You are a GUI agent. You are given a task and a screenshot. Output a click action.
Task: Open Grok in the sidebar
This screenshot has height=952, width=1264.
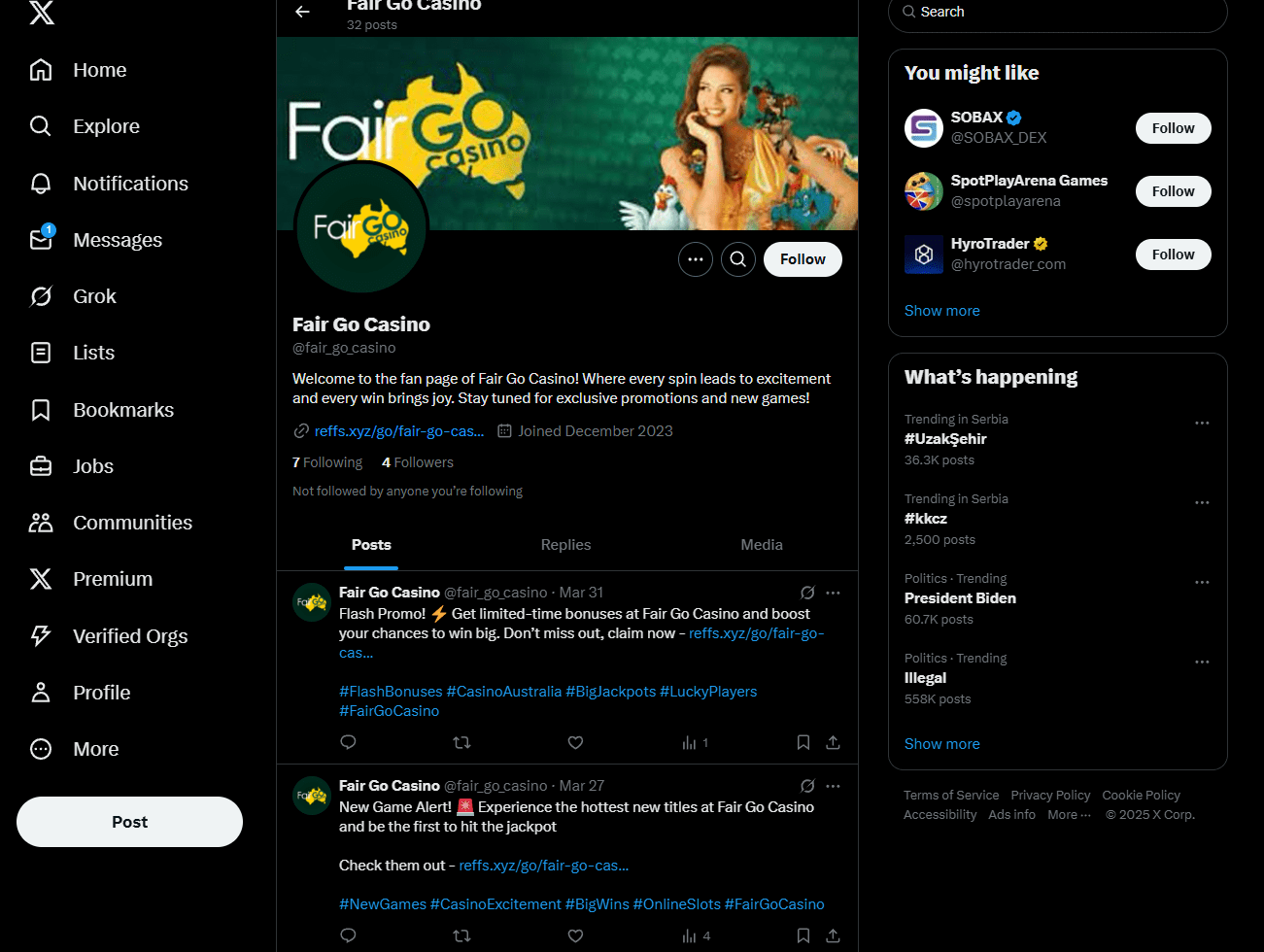pos(74,296)
